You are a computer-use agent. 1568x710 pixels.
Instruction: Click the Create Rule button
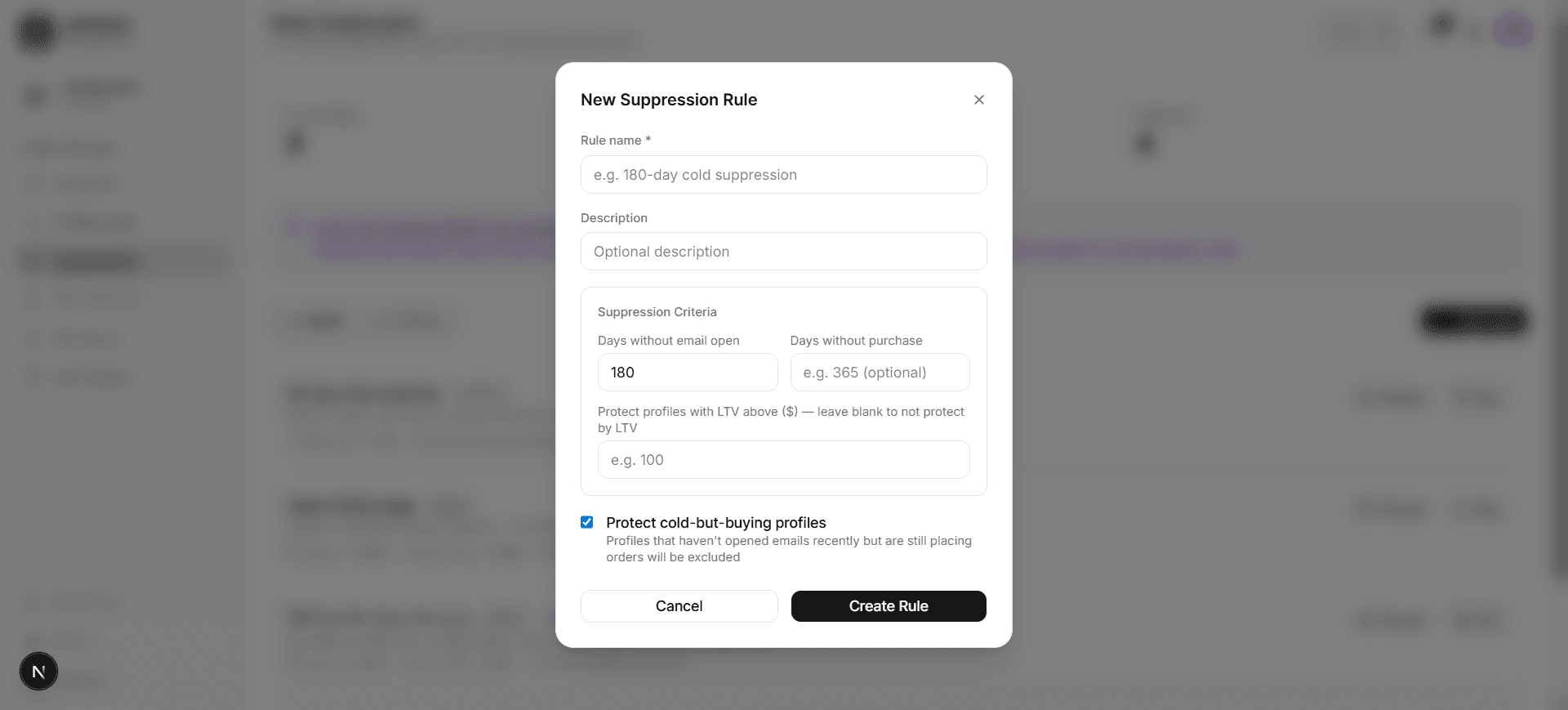888,606
